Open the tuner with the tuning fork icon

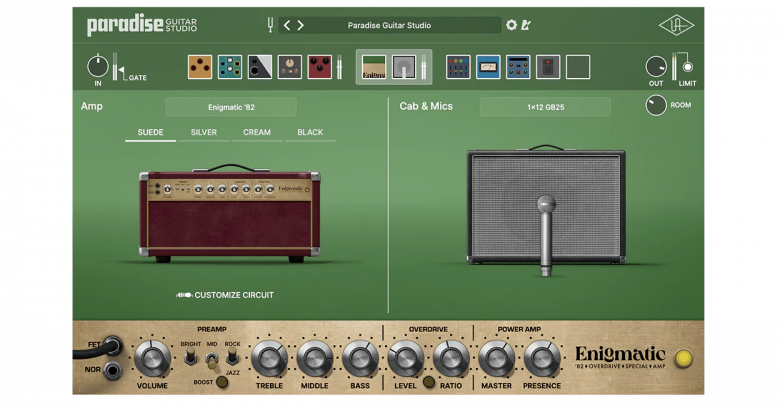pos(270,25)
